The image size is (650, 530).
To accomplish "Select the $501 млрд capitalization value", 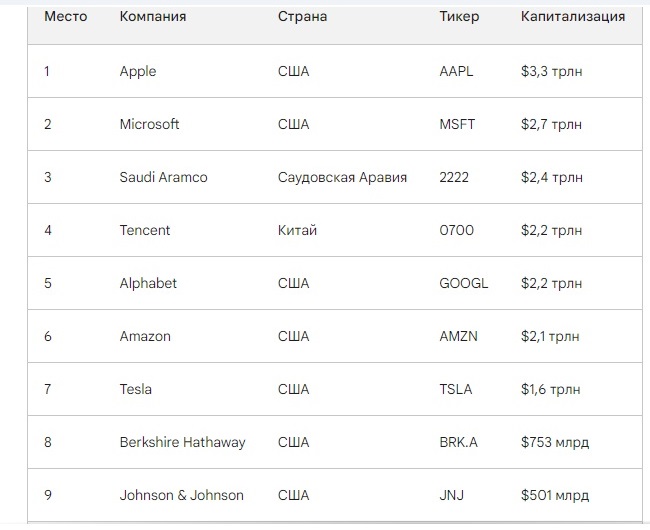I will pyautogui.click(x=555, y=495).
